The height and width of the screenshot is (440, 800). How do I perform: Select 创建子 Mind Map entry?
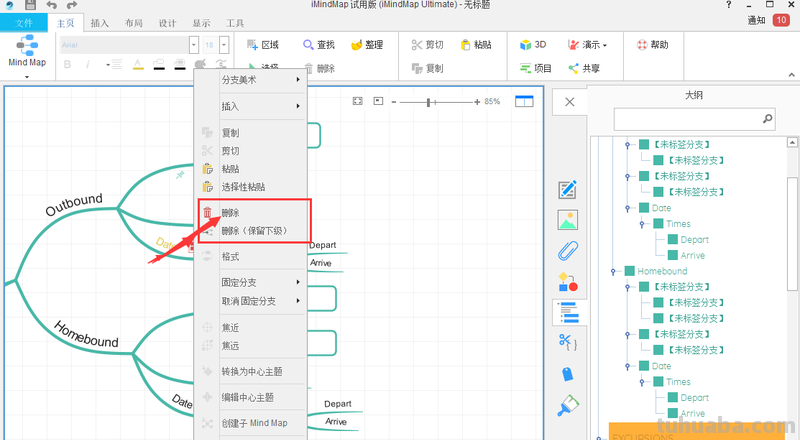[x=253, y=423]
